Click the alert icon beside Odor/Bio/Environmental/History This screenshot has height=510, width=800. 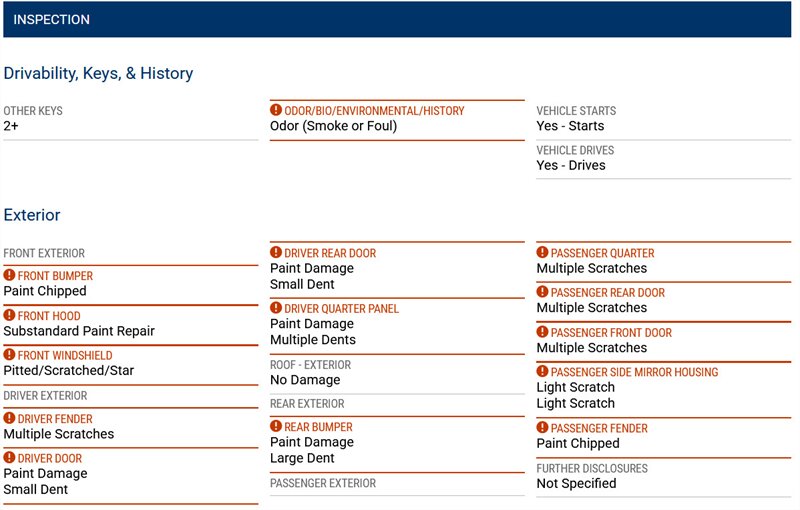tap(276, 111)
